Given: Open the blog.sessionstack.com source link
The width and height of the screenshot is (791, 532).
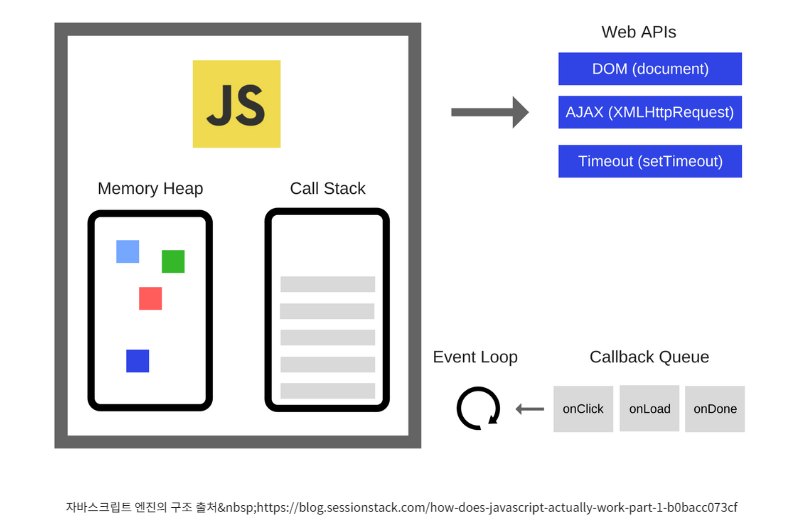Looking at the screenshot, I should 497,507.
